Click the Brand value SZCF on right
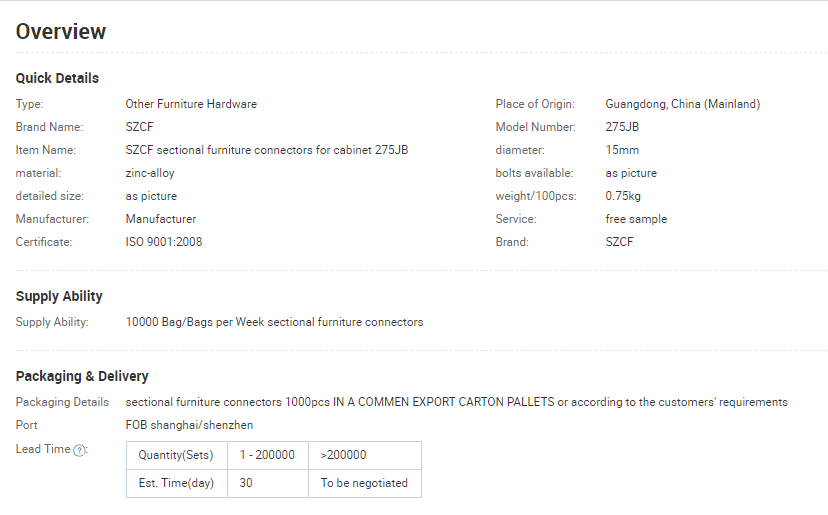The image size is (828, 515). [x=619, y=242]
